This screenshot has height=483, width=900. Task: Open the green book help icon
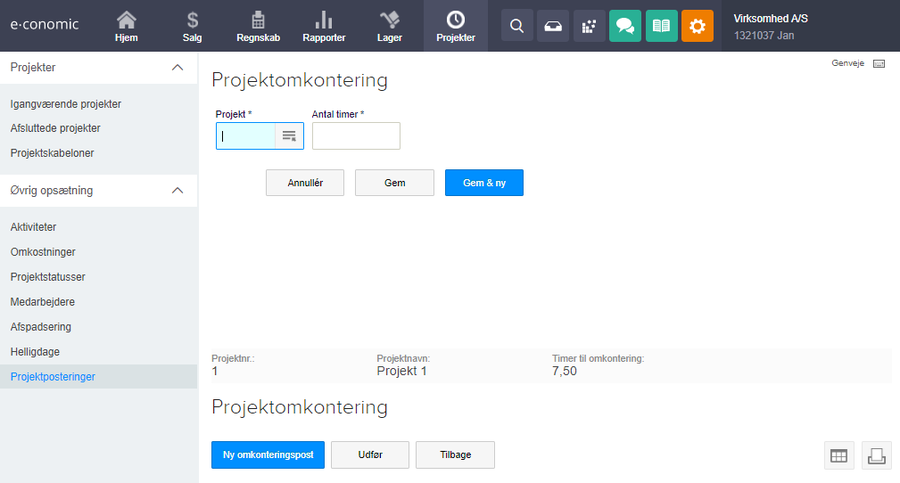point(661,26)
